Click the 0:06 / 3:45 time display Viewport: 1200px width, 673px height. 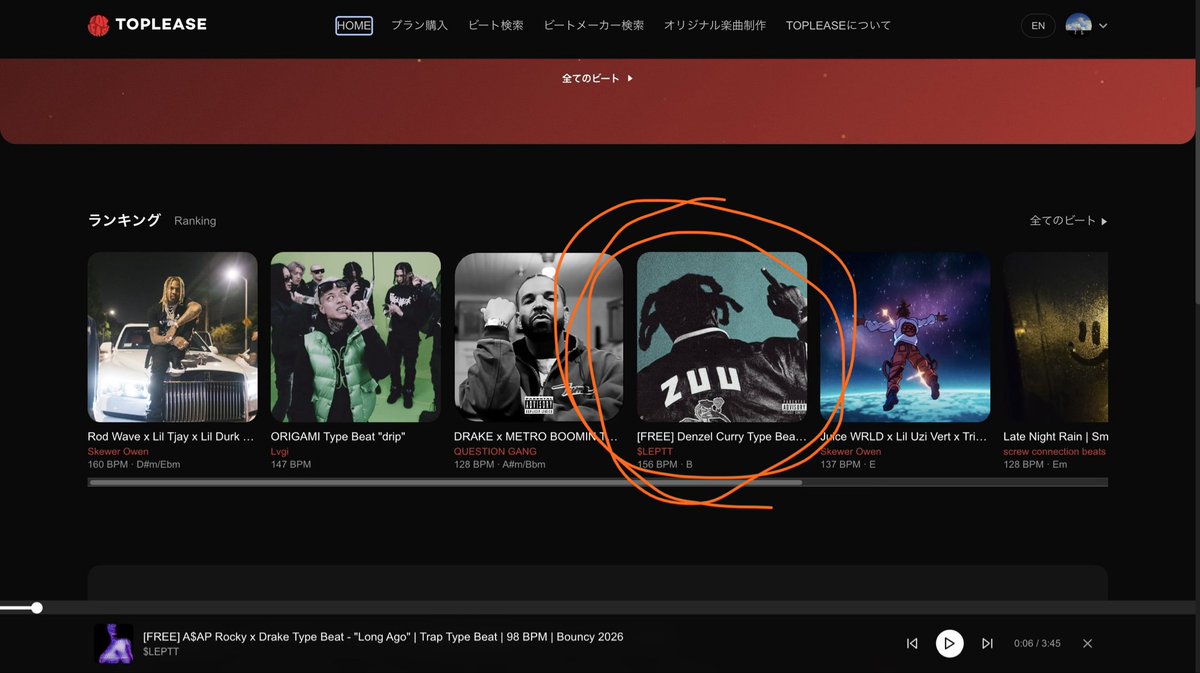[x=1037, y=644]
